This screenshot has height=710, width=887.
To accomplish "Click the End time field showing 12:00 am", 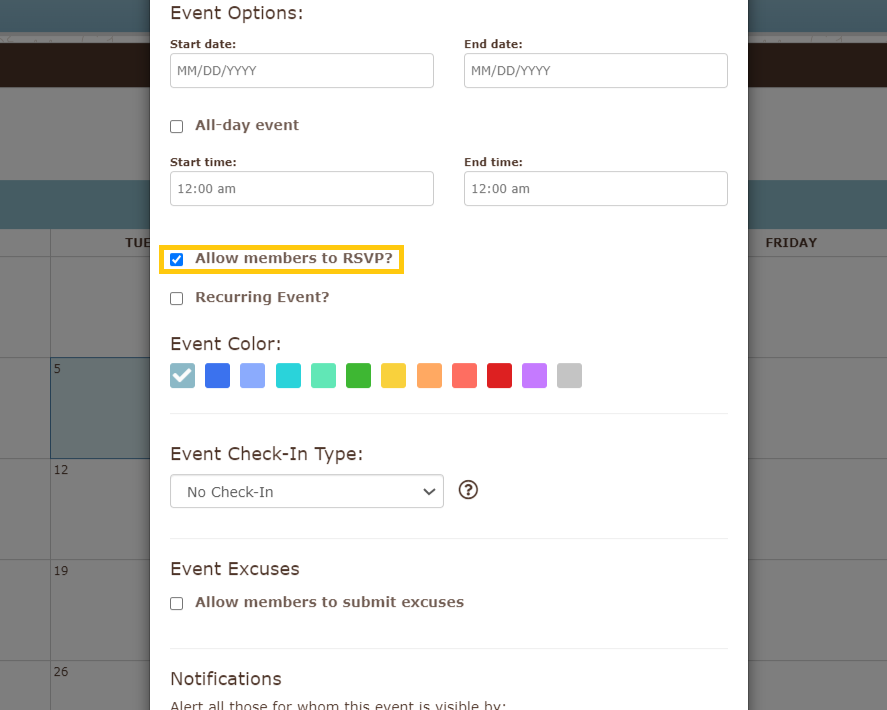I will pyautogui.click(x=595, y=188).
